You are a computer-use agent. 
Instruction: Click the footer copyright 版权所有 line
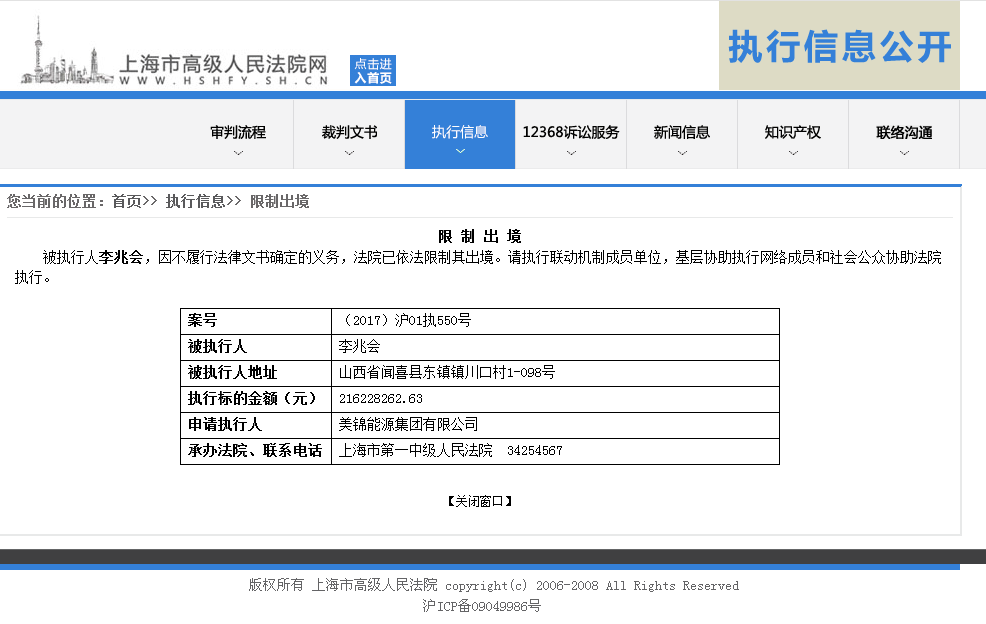[x=494, y=585]
